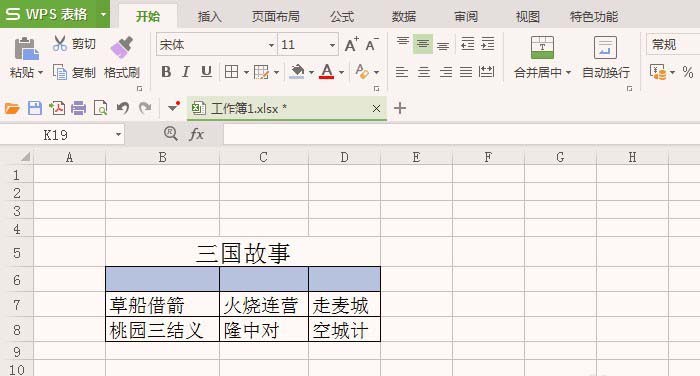This screenshot has width=700, height=376.
Task: Add a new document tab with plus button
Action: [400, 108]
